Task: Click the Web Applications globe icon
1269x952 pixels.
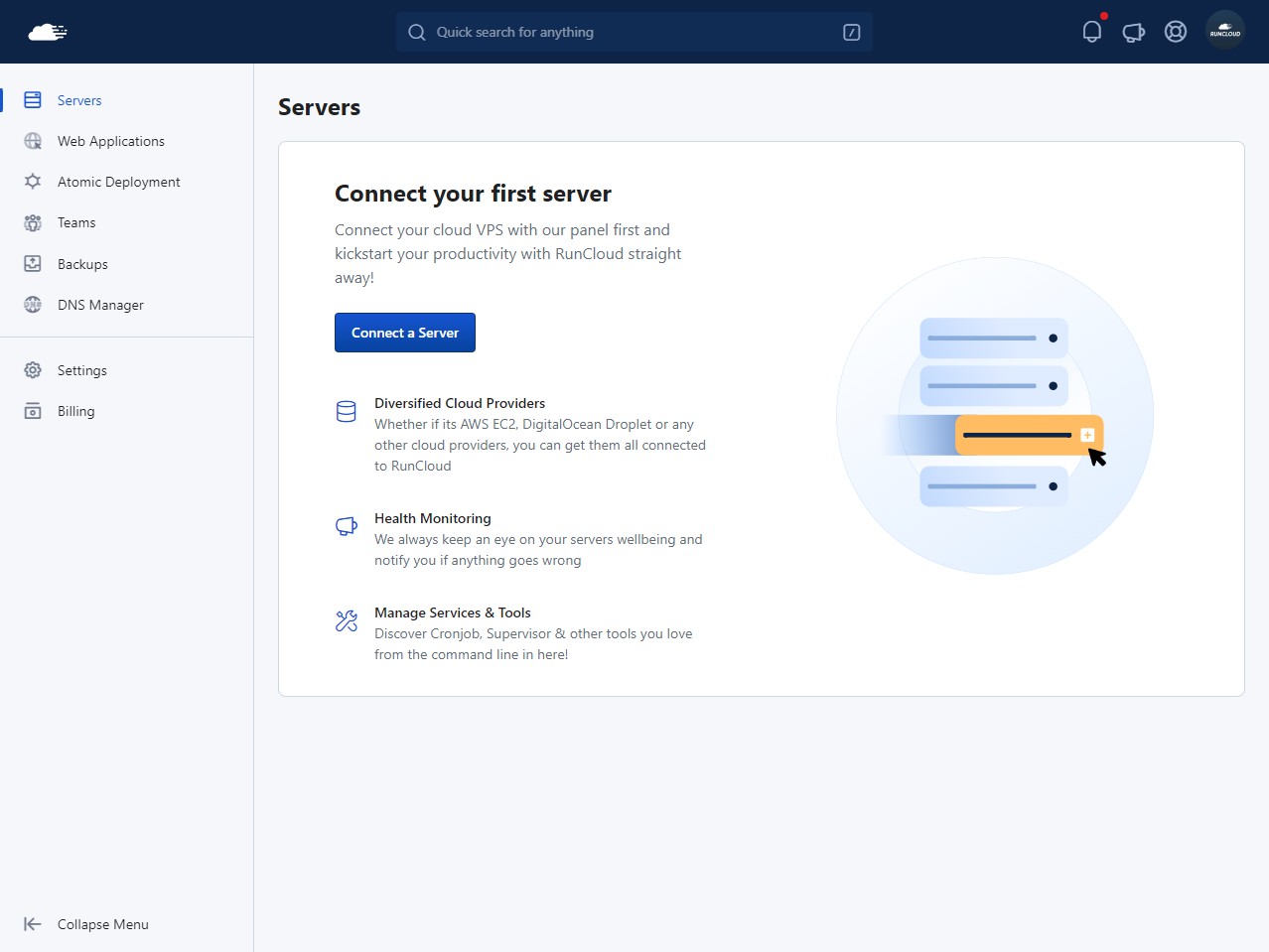Action: pos(33,141)
